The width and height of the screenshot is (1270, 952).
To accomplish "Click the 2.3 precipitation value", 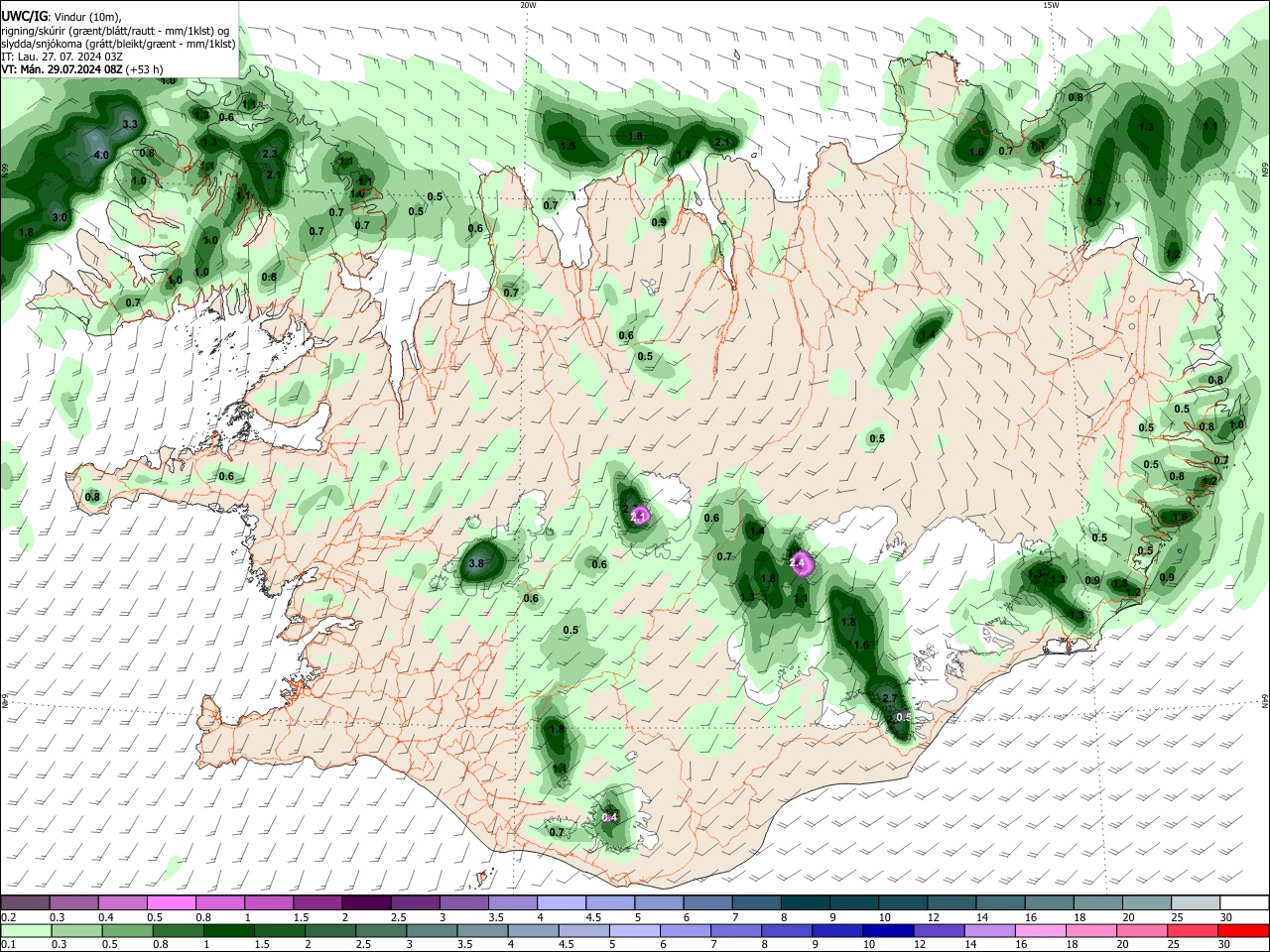I will 270,154.
